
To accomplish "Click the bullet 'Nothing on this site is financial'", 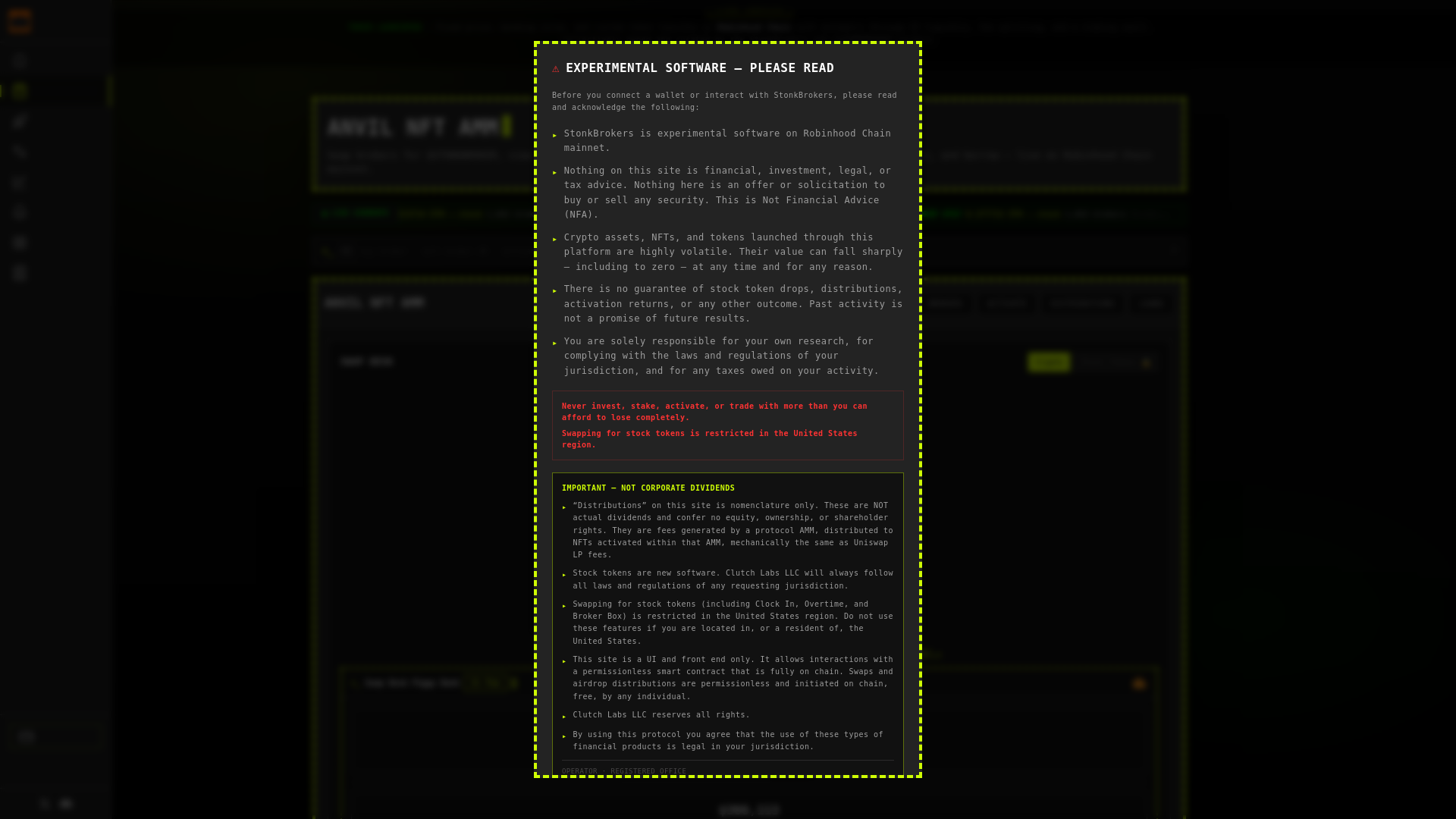I will click(727, 193).
